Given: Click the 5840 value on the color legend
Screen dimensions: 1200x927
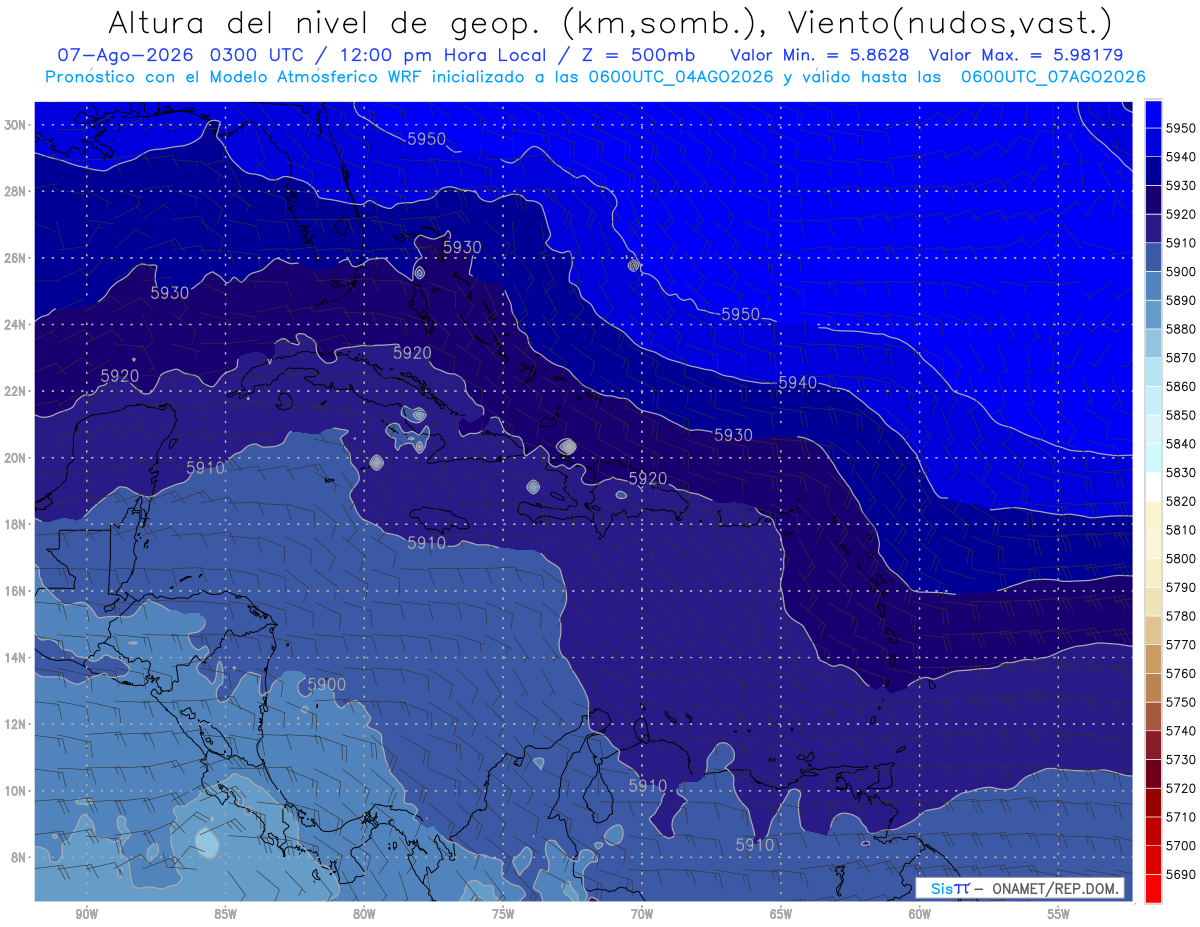Looking at the screenshot, I should [x=1180, y=443].
